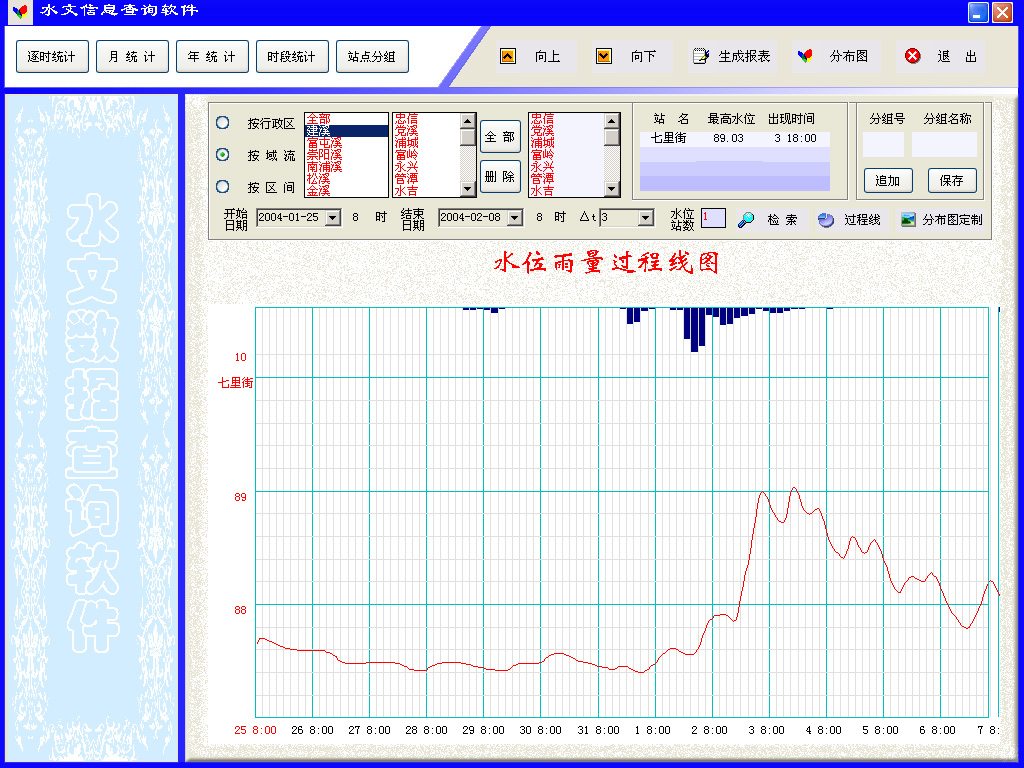Screen dimensions: 1024x768
Task: Click the 检索 magnifier search icon
Action: click(x=746, y=220)
